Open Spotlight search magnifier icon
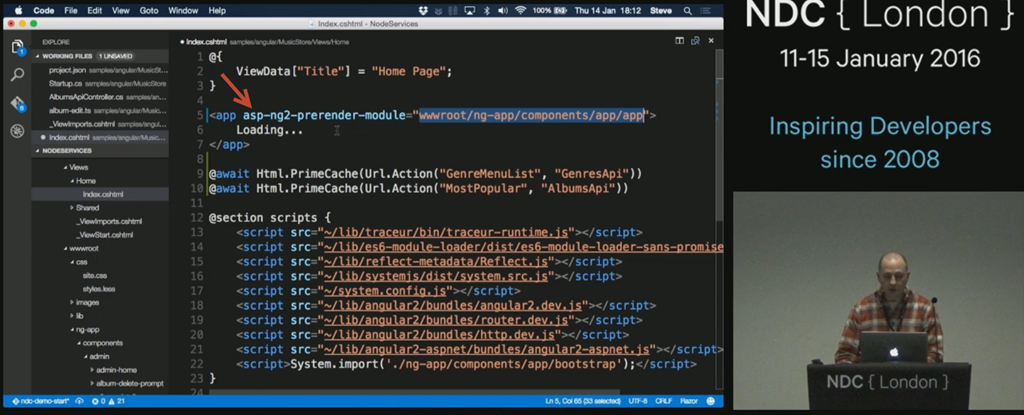Viewport: 1024px width, 415px height. click(x=688, y=10)
